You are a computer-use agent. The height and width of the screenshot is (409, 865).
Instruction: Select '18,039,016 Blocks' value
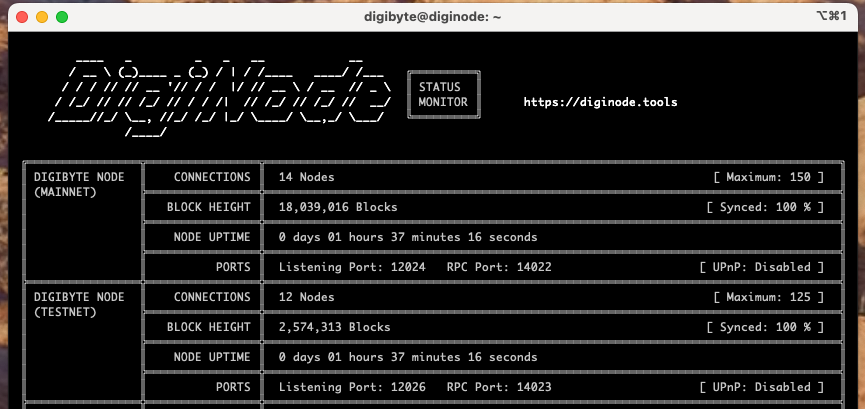coord(338,207)
